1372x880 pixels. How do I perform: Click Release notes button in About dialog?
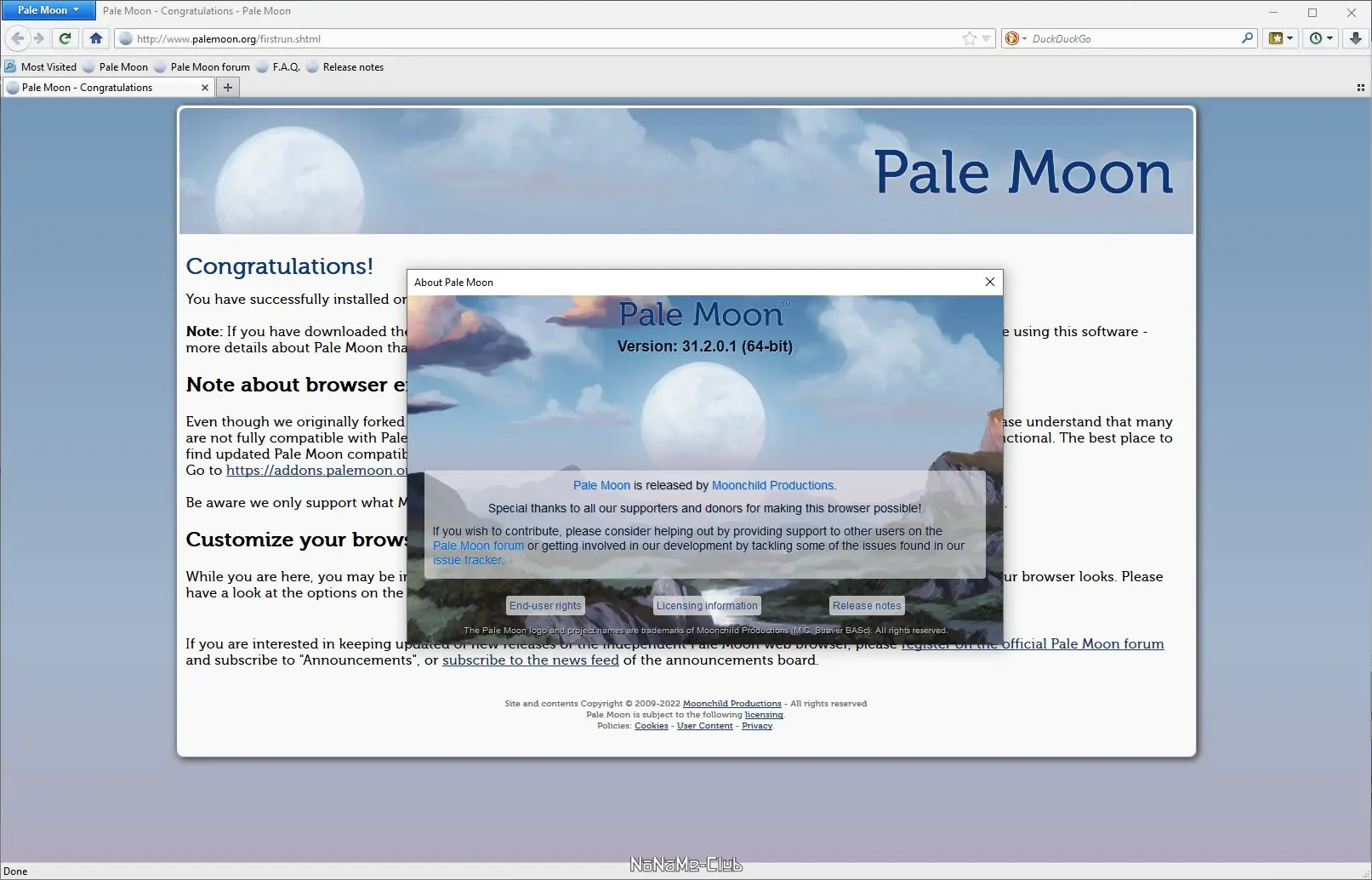click(x=867, y=606)
